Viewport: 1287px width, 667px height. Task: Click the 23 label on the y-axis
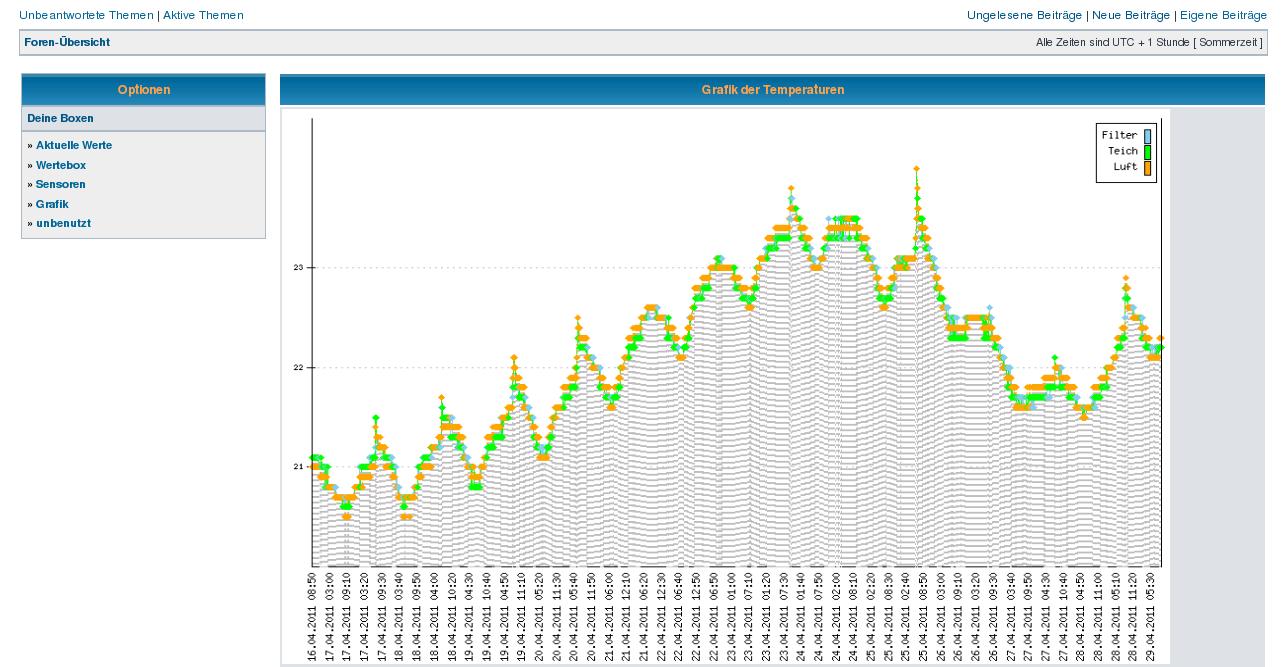[298, 268]
